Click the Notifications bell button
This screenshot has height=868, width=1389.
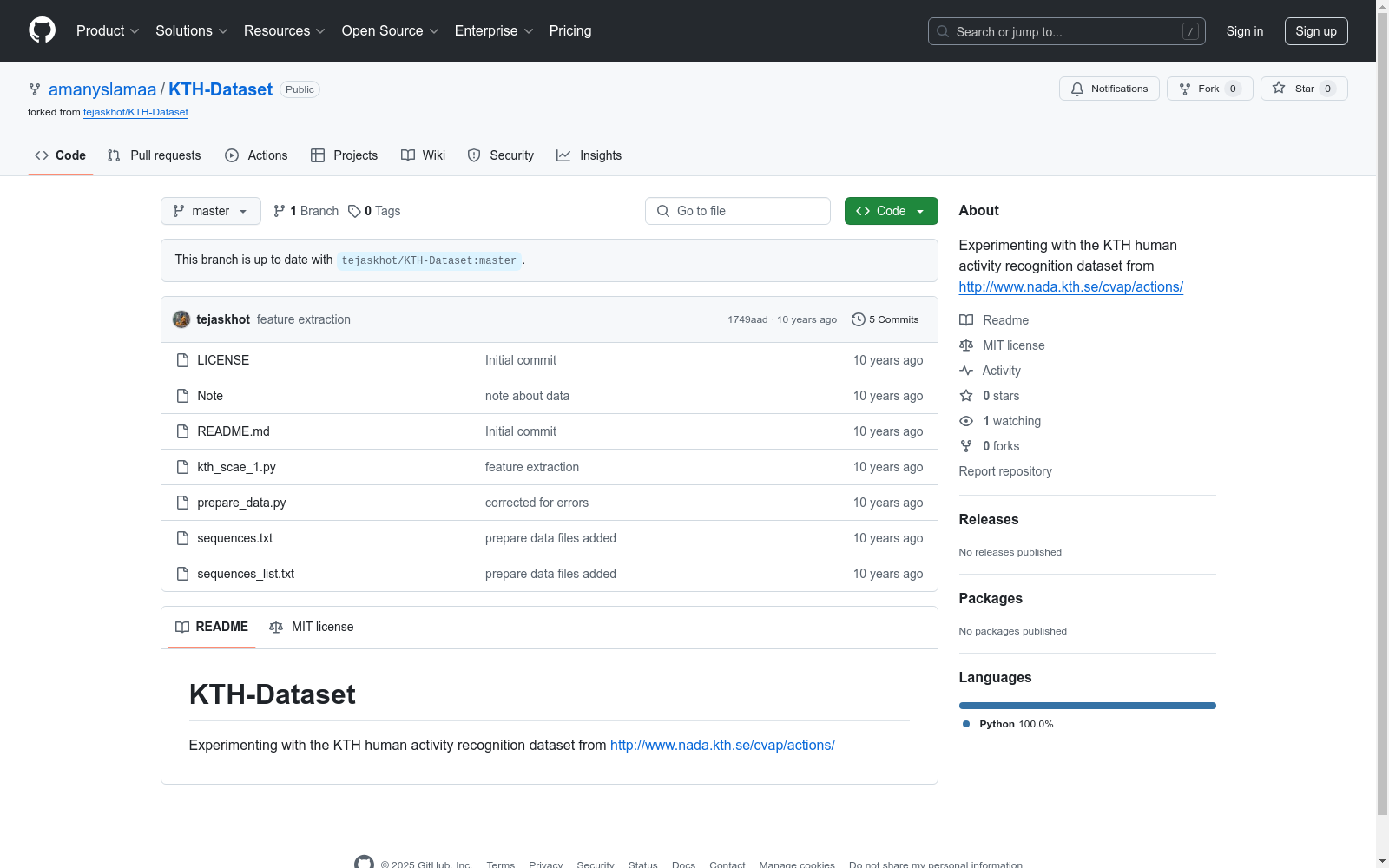point(1109,89)
